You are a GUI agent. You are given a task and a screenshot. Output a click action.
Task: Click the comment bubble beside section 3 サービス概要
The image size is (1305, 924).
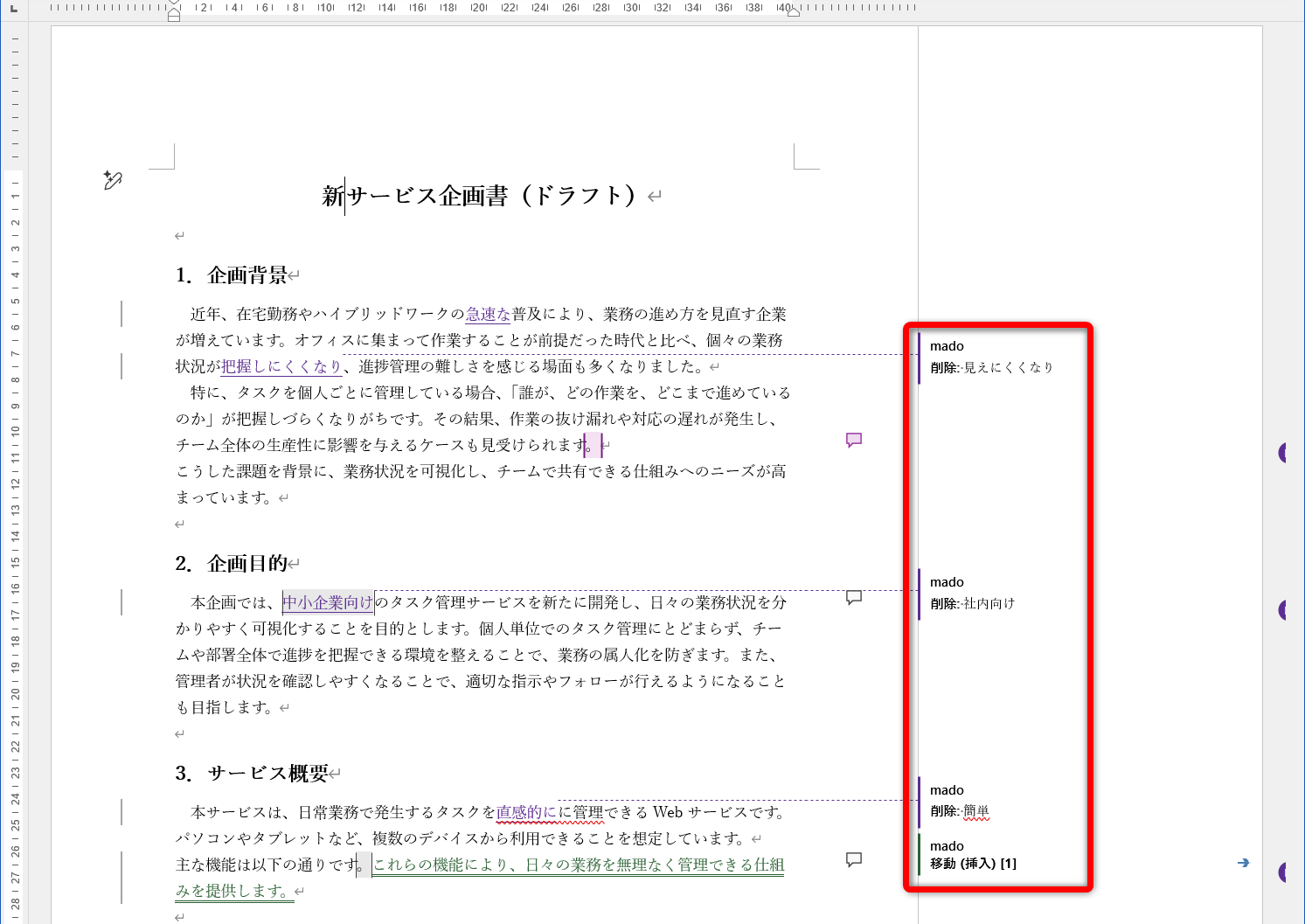tap(853, 860)
